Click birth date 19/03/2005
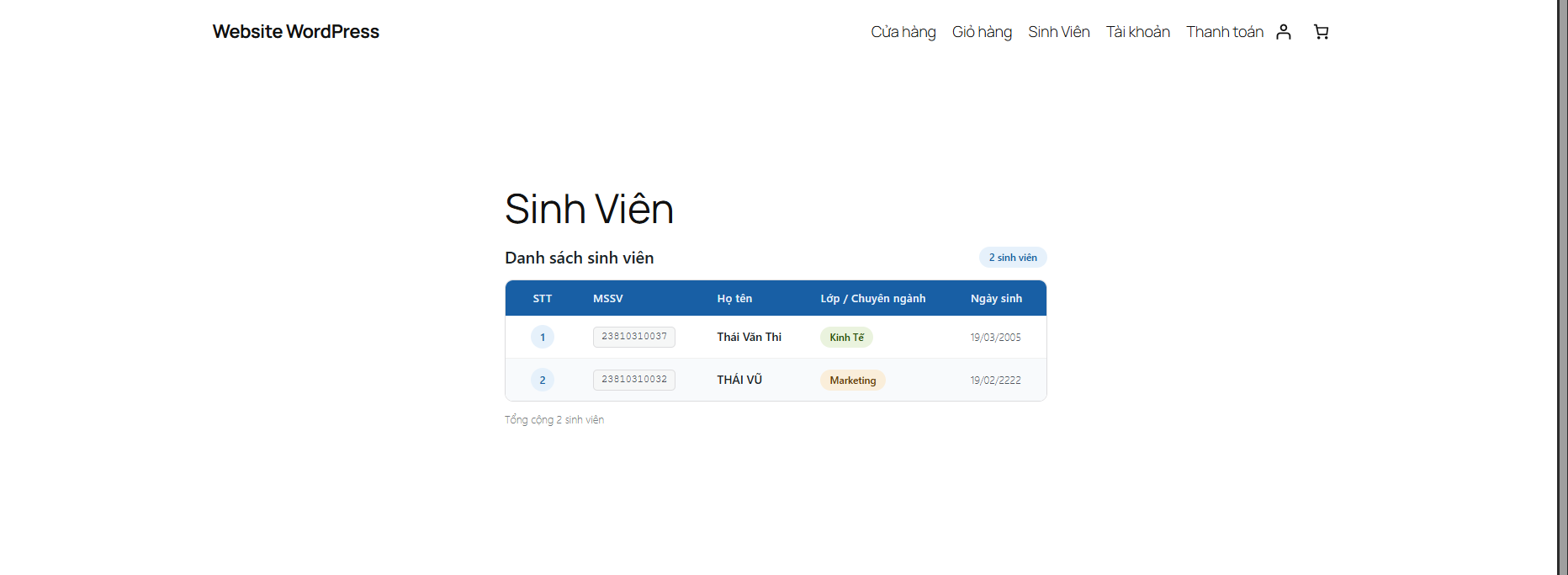The width and height of the screenshot is (1568, 575). 996,338
